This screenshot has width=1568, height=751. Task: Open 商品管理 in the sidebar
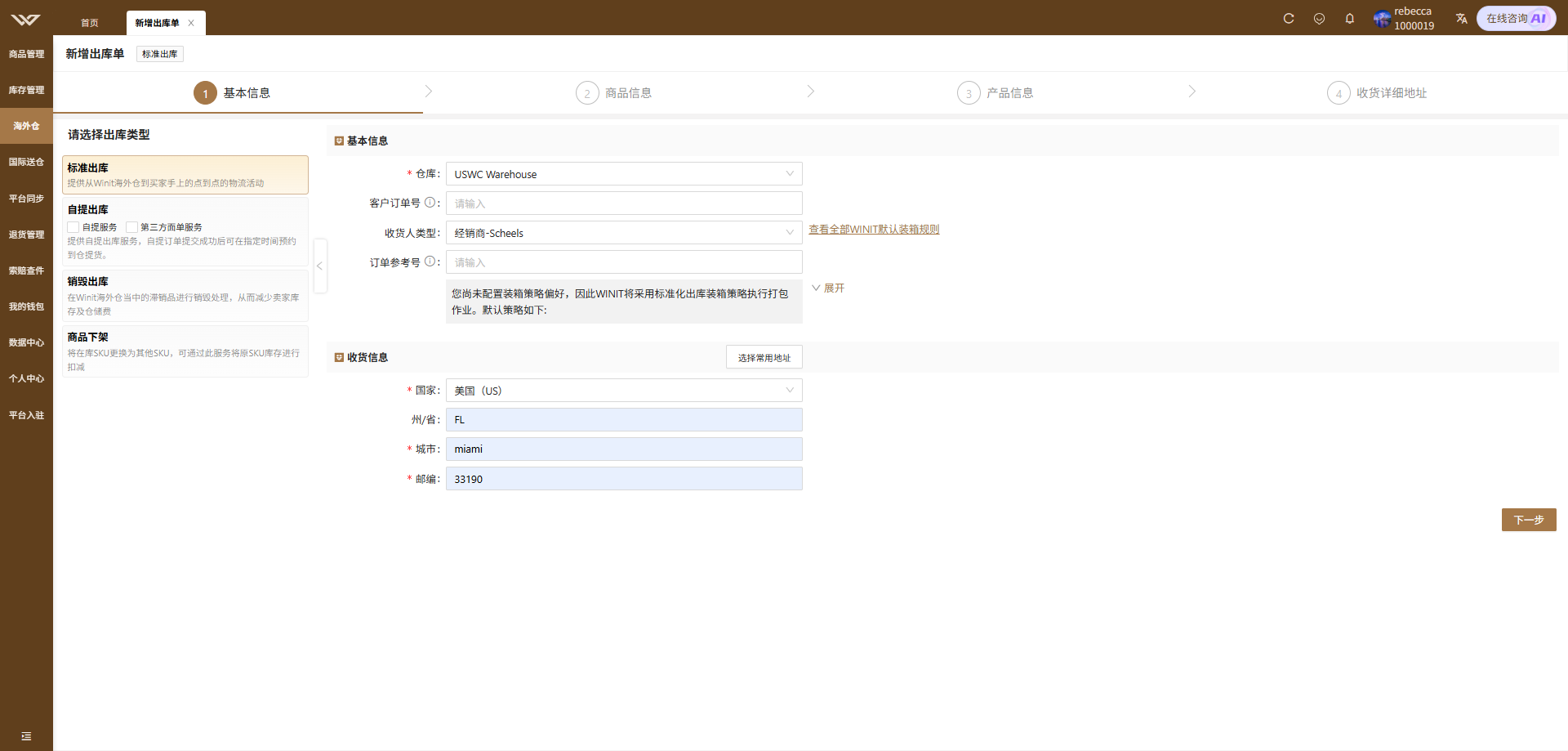click(x=26, y=54)
